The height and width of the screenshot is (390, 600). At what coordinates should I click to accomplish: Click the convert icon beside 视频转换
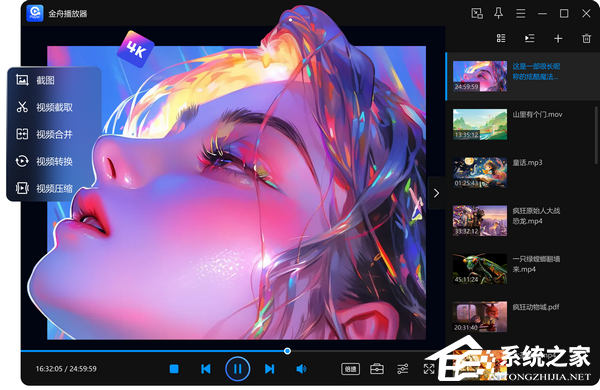(x=22, y=161)
